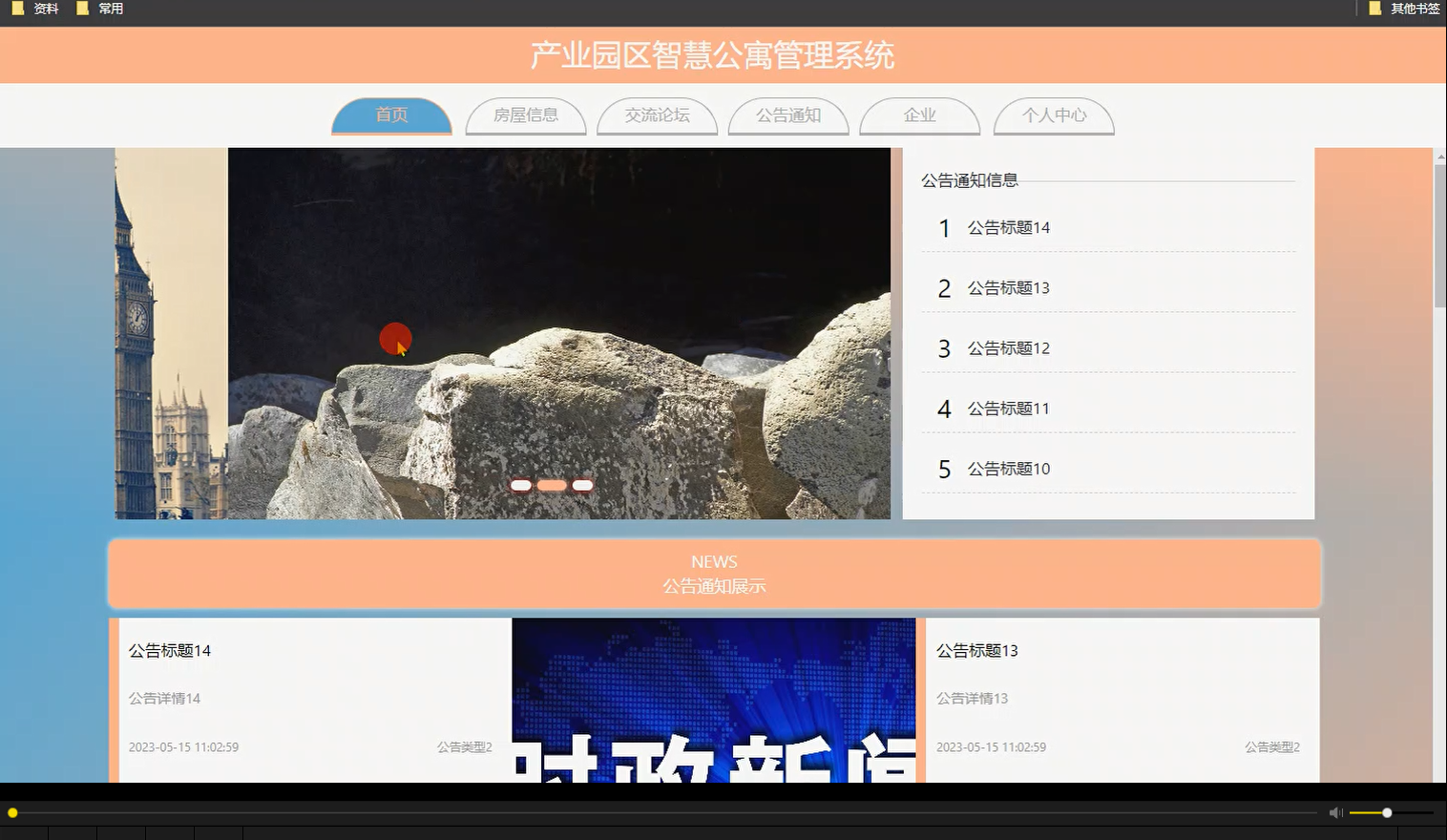Open announcement 公告标题14 in the sidebar list
The image size is (1447, 840).
pyautogui.click(x=1007, y=227)
